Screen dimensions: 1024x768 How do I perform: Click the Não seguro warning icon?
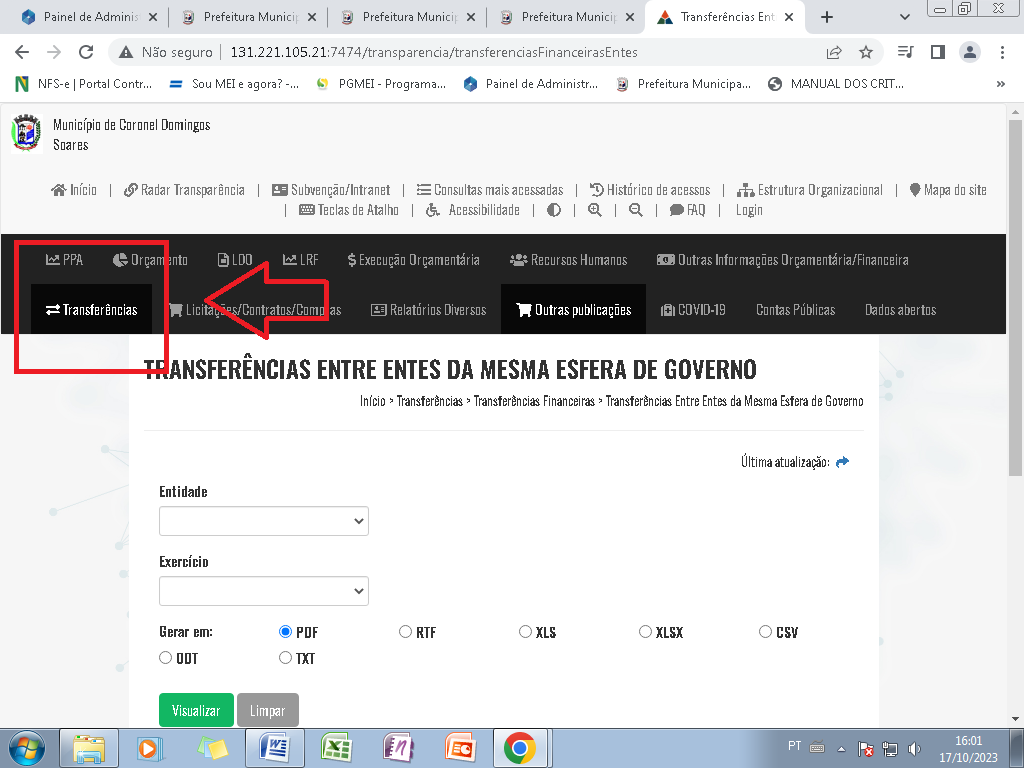125,52
